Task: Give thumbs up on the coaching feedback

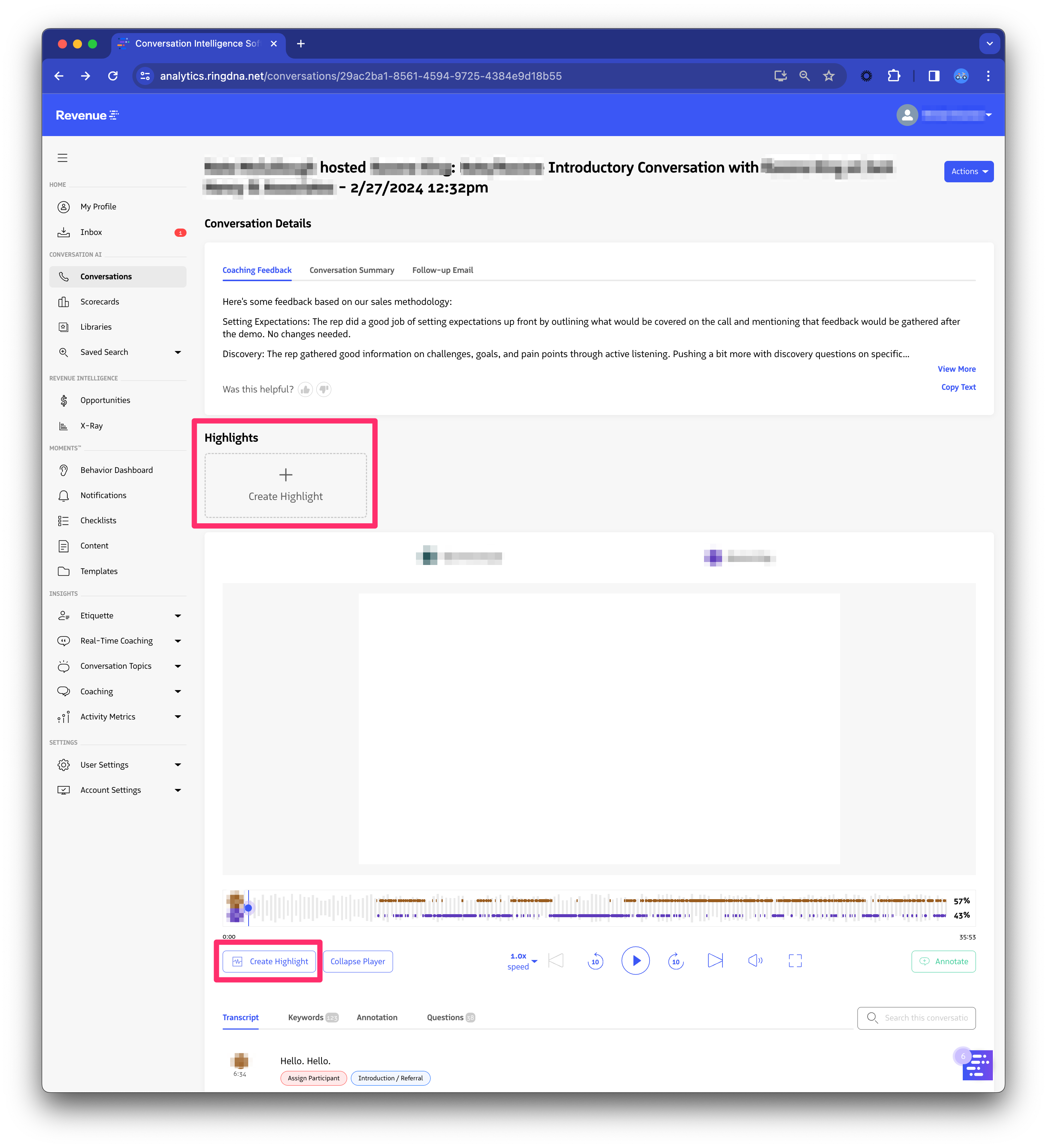Action: point(305,389)
